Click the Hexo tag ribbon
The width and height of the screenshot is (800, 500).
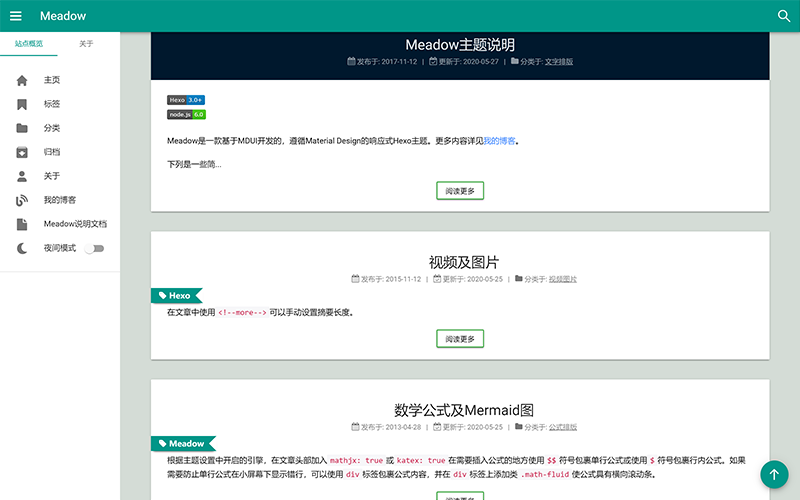pos(176,296)
